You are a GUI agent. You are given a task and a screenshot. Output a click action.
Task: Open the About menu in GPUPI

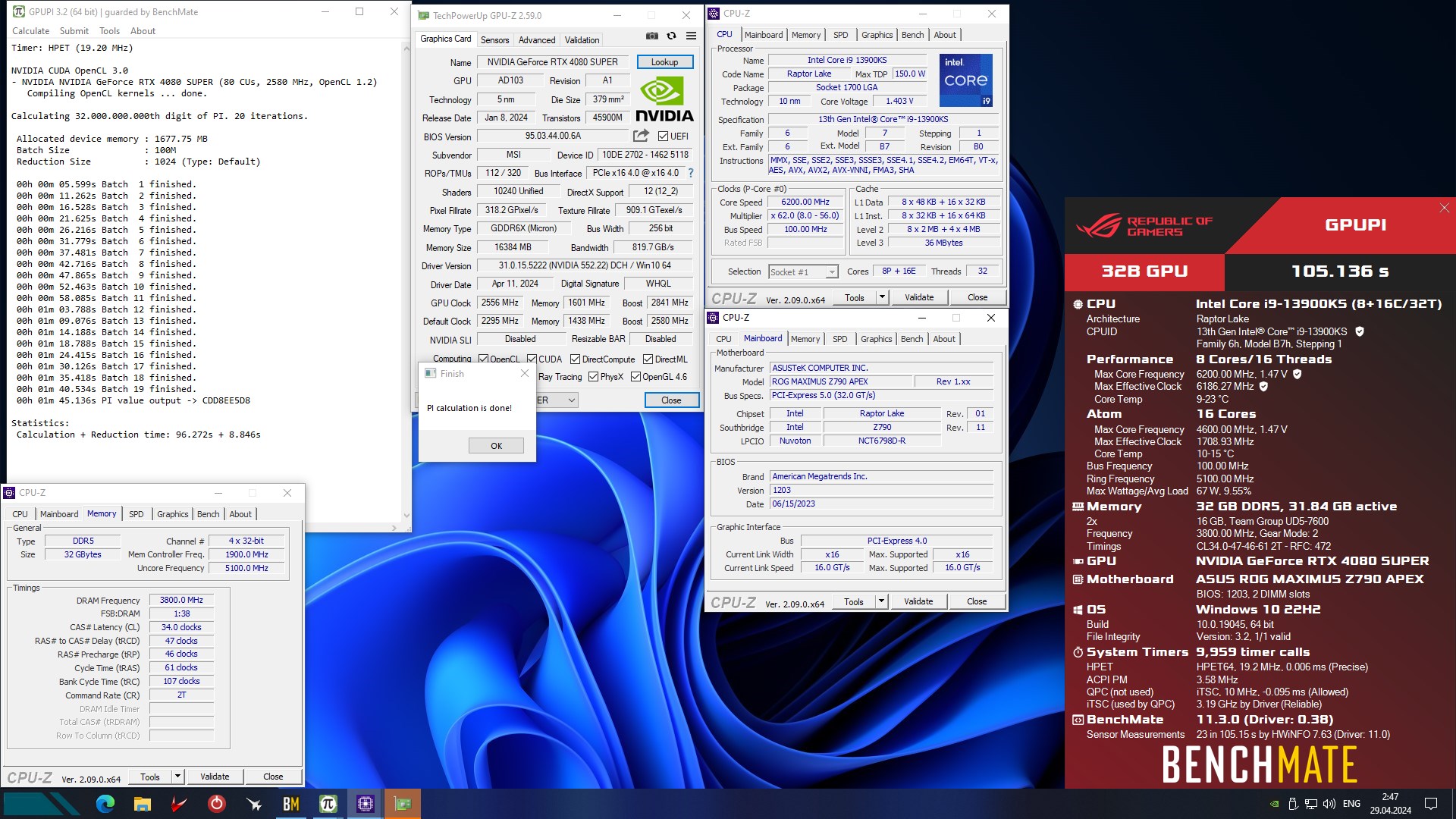pyautogui.click(x=143, y=31)
